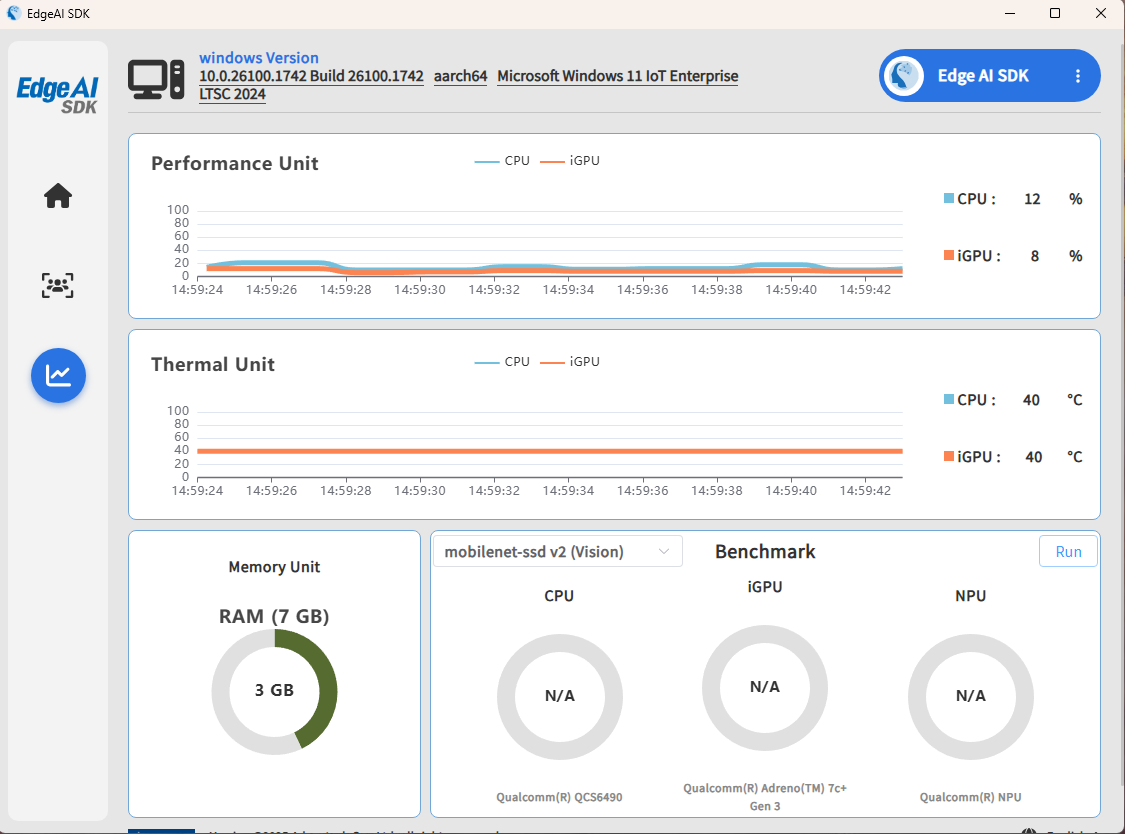This screenshot has height=834, width=1125.
Task: Select the Home icon in the sidebar
Action: (x=58, y=196)
